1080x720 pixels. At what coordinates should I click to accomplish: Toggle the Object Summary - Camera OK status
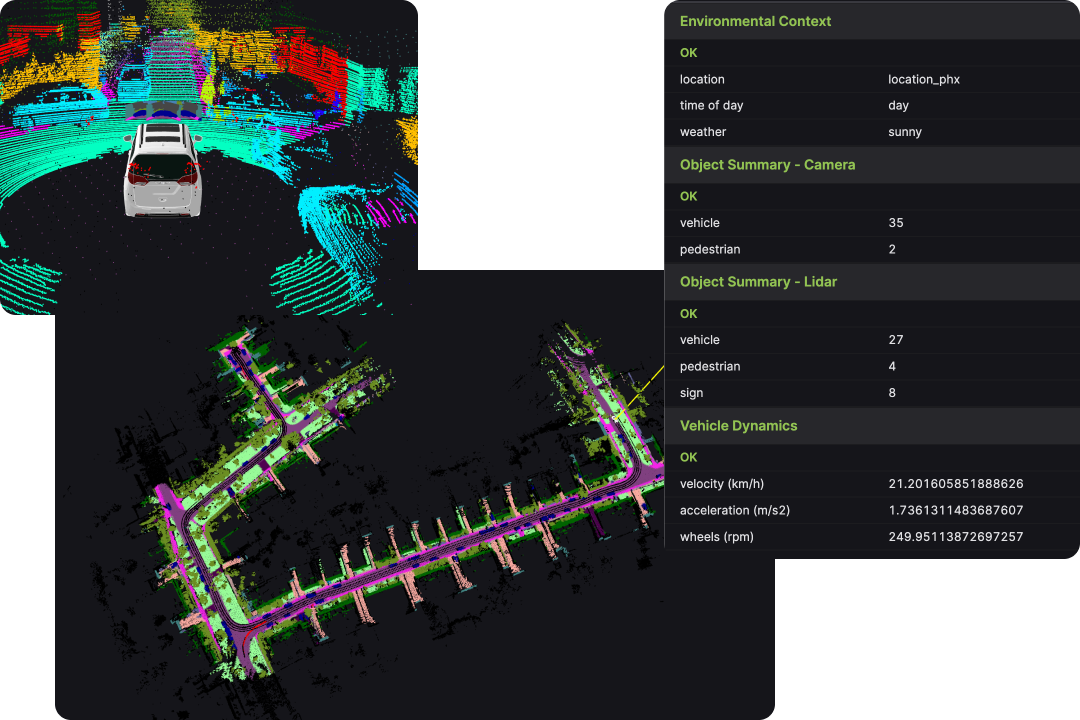[x=688, y=196]
